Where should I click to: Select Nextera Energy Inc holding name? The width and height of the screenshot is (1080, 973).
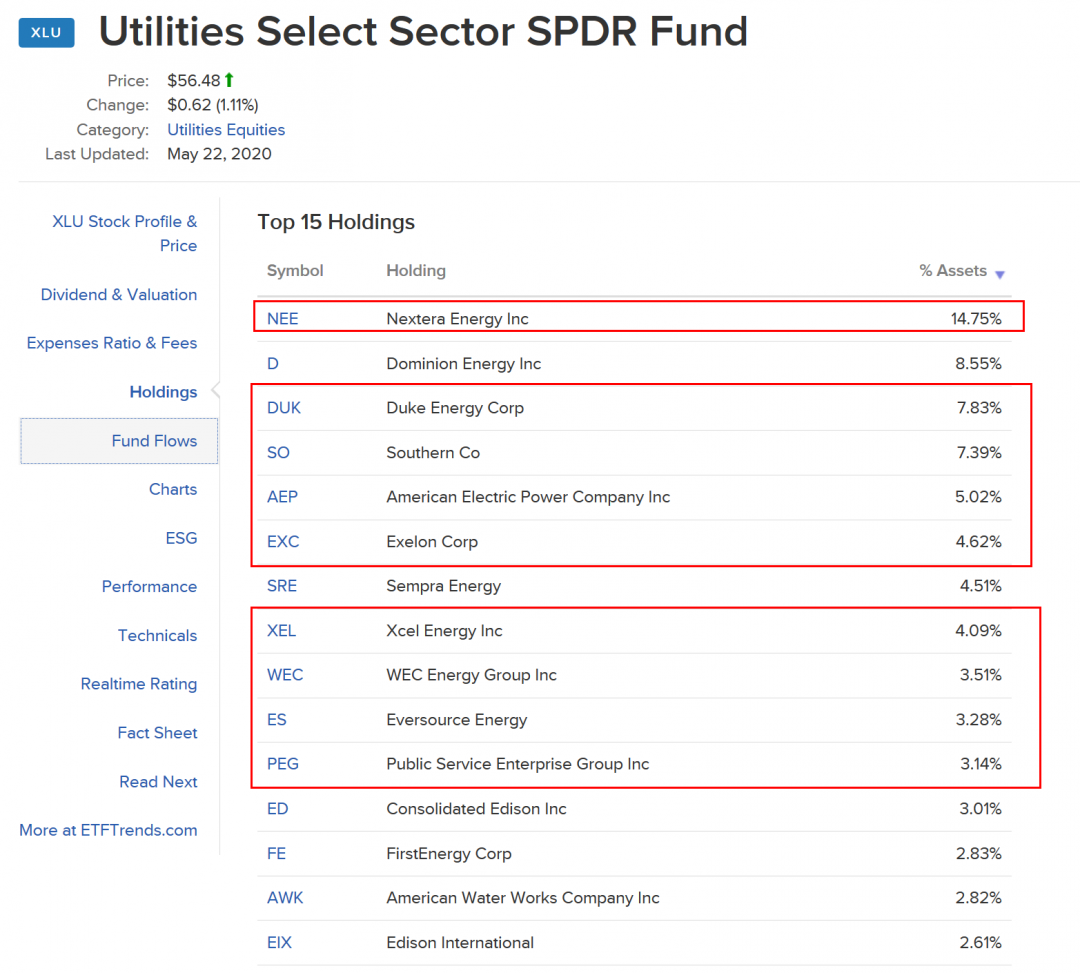coord(457,319)
